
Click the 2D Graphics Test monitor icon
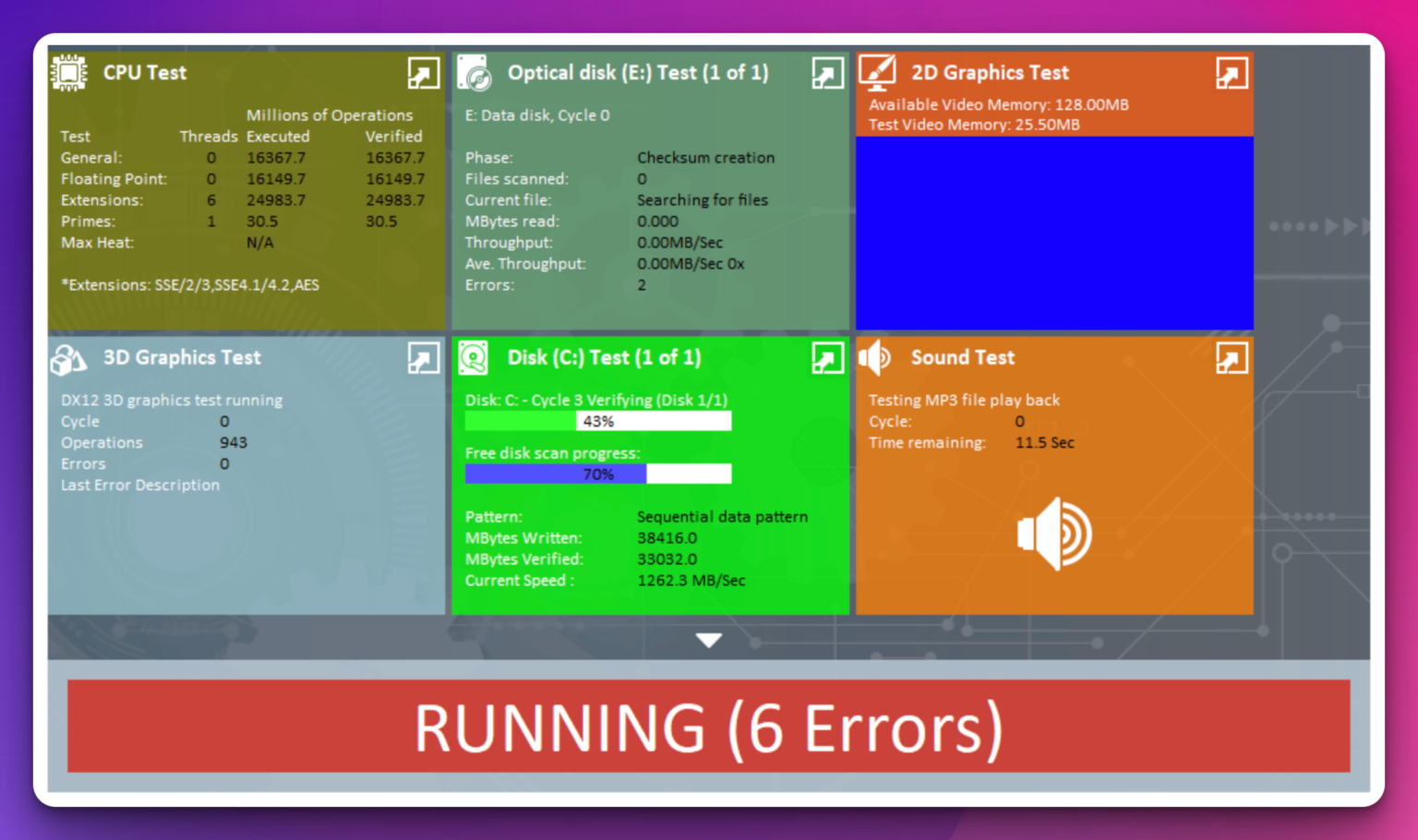[878, 71]
